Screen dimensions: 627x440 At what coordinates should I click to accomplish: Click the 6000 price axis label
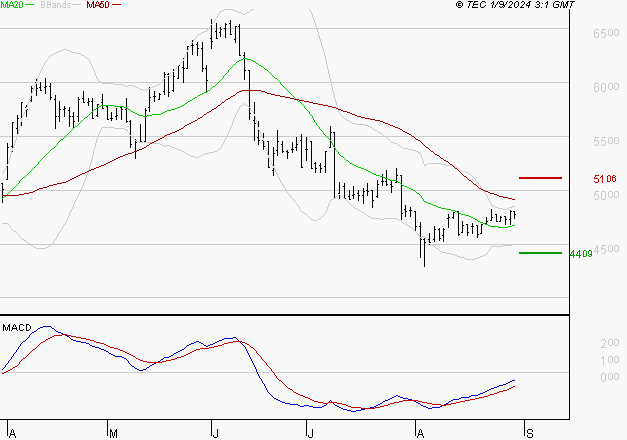(x=606, y=87)
